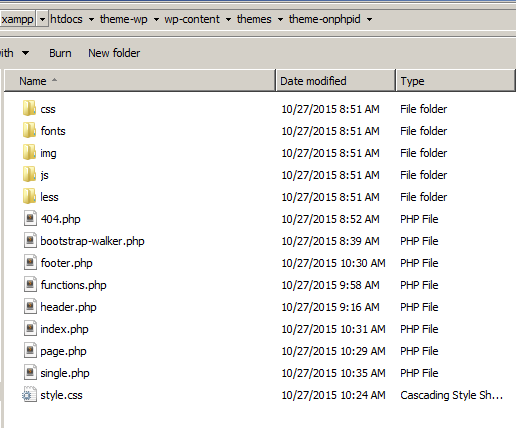Select the css folder icon
The width and height of the screenshot is (516, 428).
coord(29,108)
